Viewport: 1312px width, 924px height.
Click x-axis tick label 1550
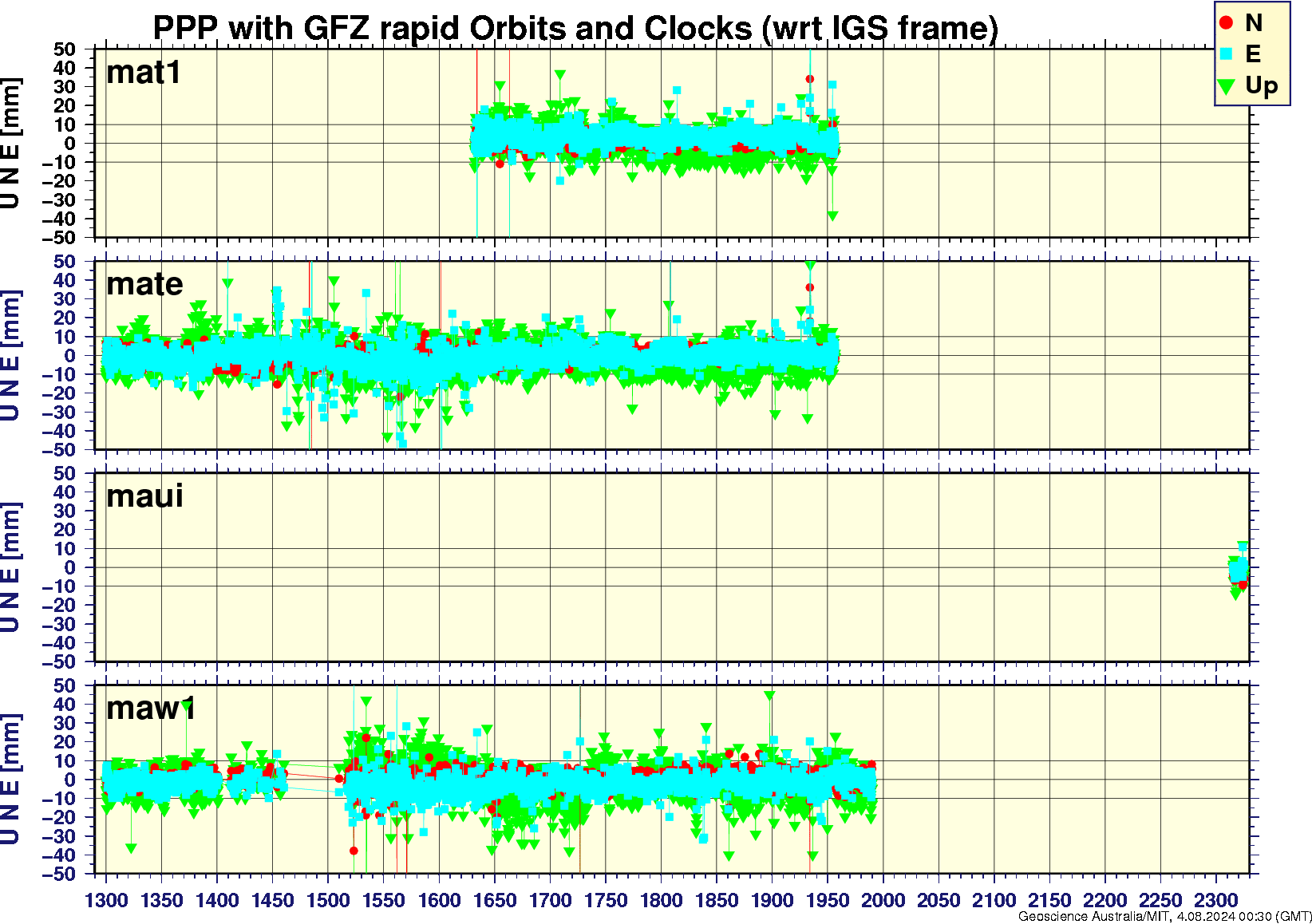coord(383,900)
